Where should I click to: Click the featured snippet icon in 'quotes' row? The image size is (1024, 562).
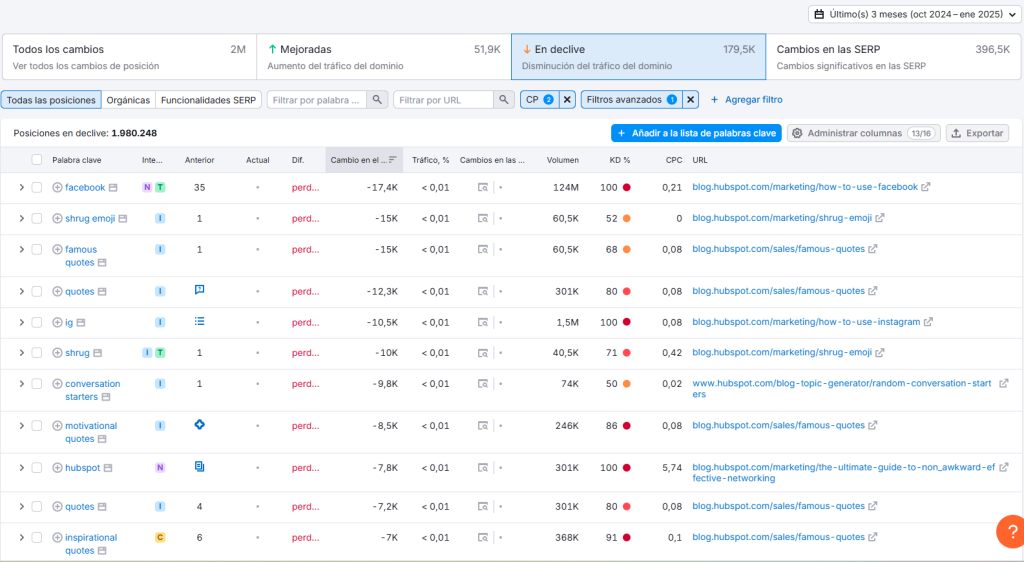(200, 290)
